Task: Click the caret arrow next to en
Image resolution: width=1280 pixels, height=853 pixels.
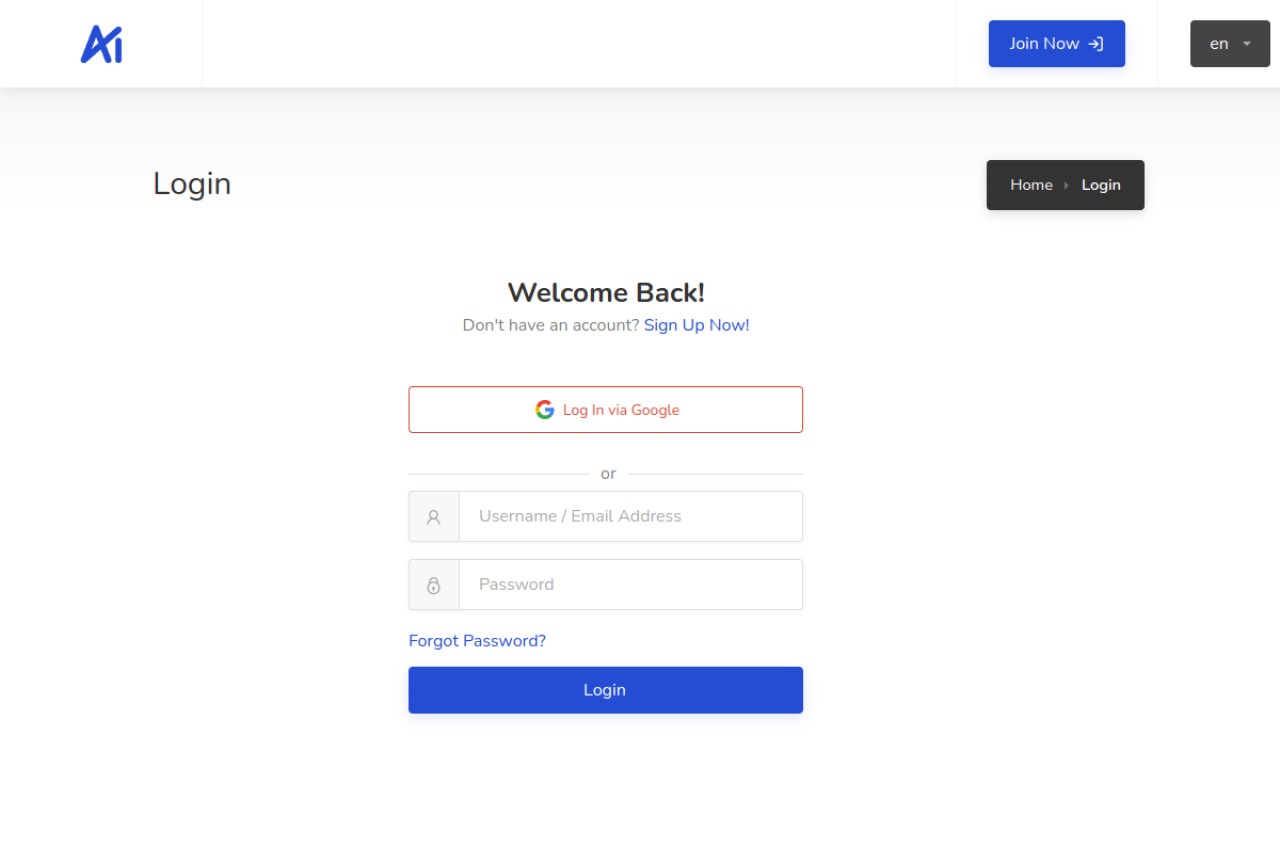Action: [1247, 44]
